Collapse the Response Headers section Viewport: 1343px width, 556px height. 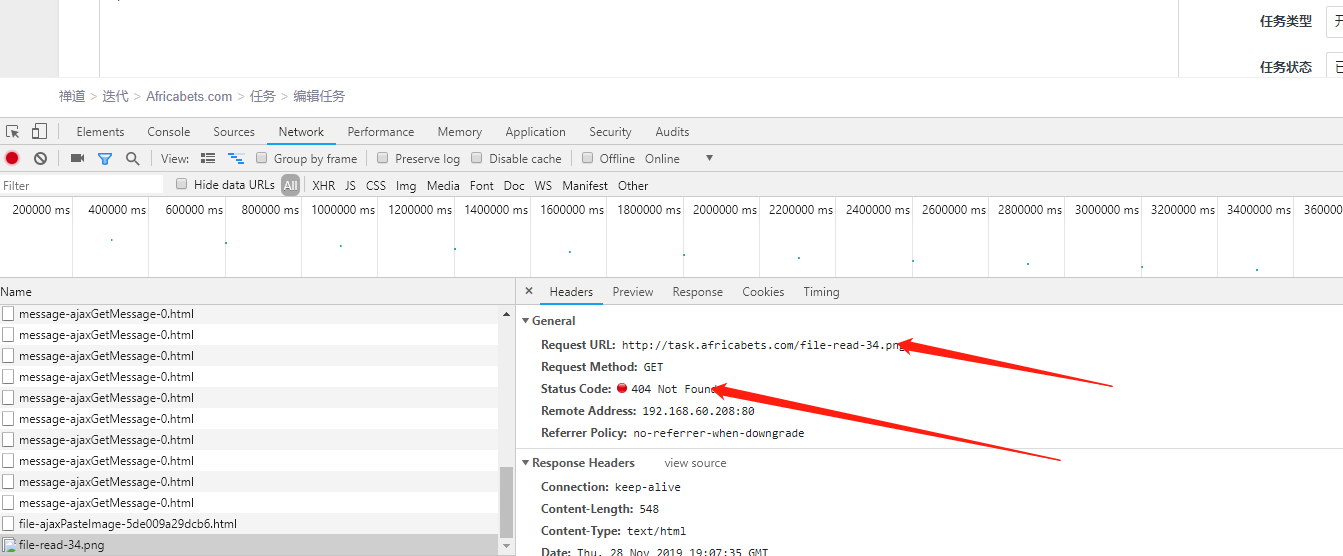[527, 463]
